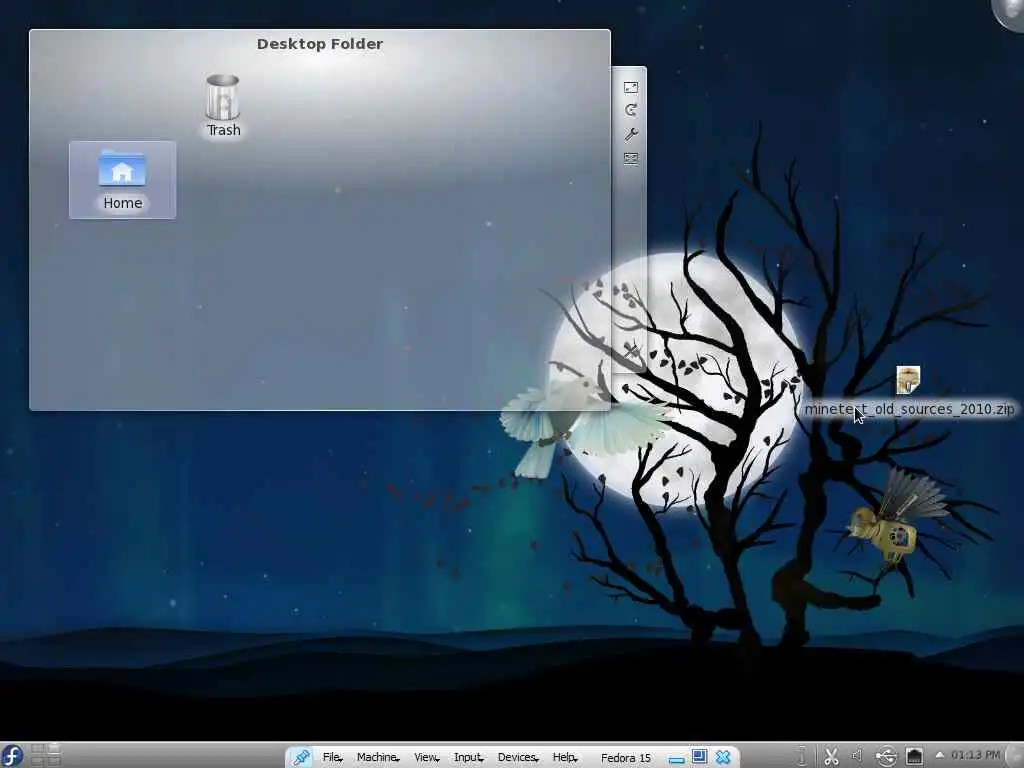The image size is (1024, 768).
Task: Open the VirtualBox Input menu
Action: click(x=468, y=758)
